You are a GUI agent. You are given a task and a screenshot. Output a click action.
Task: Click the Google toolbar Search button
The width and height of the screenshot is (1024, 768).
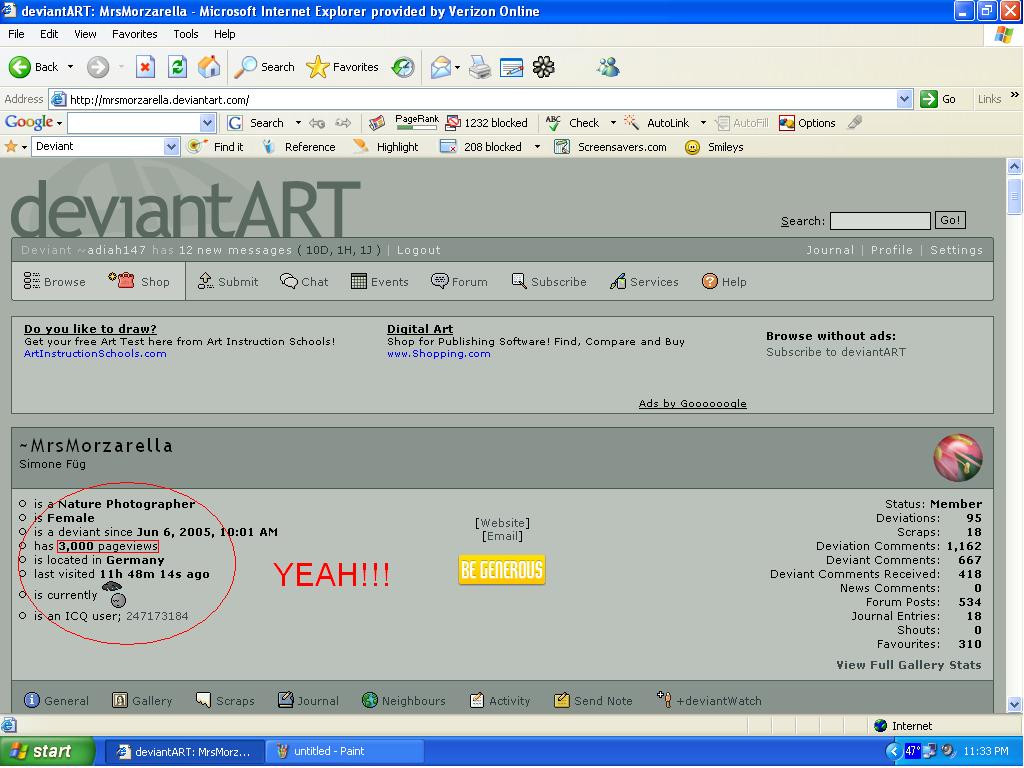click(256, 123)
